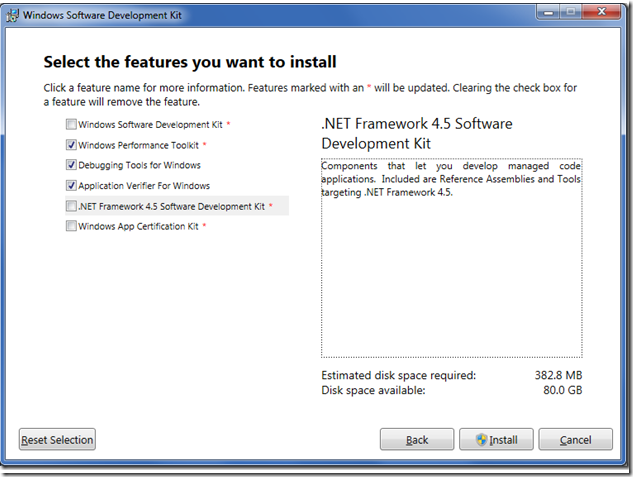Click the Reset Selection button
This screenshot has height=477, width=633.
57,439
